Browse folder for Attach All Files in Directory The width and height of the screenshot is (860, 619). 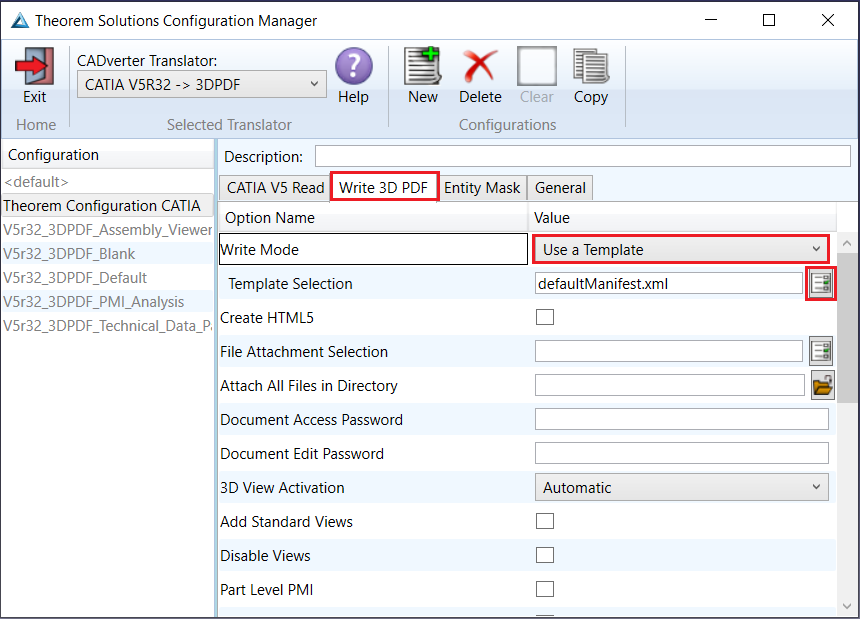(x=822, y=385)
